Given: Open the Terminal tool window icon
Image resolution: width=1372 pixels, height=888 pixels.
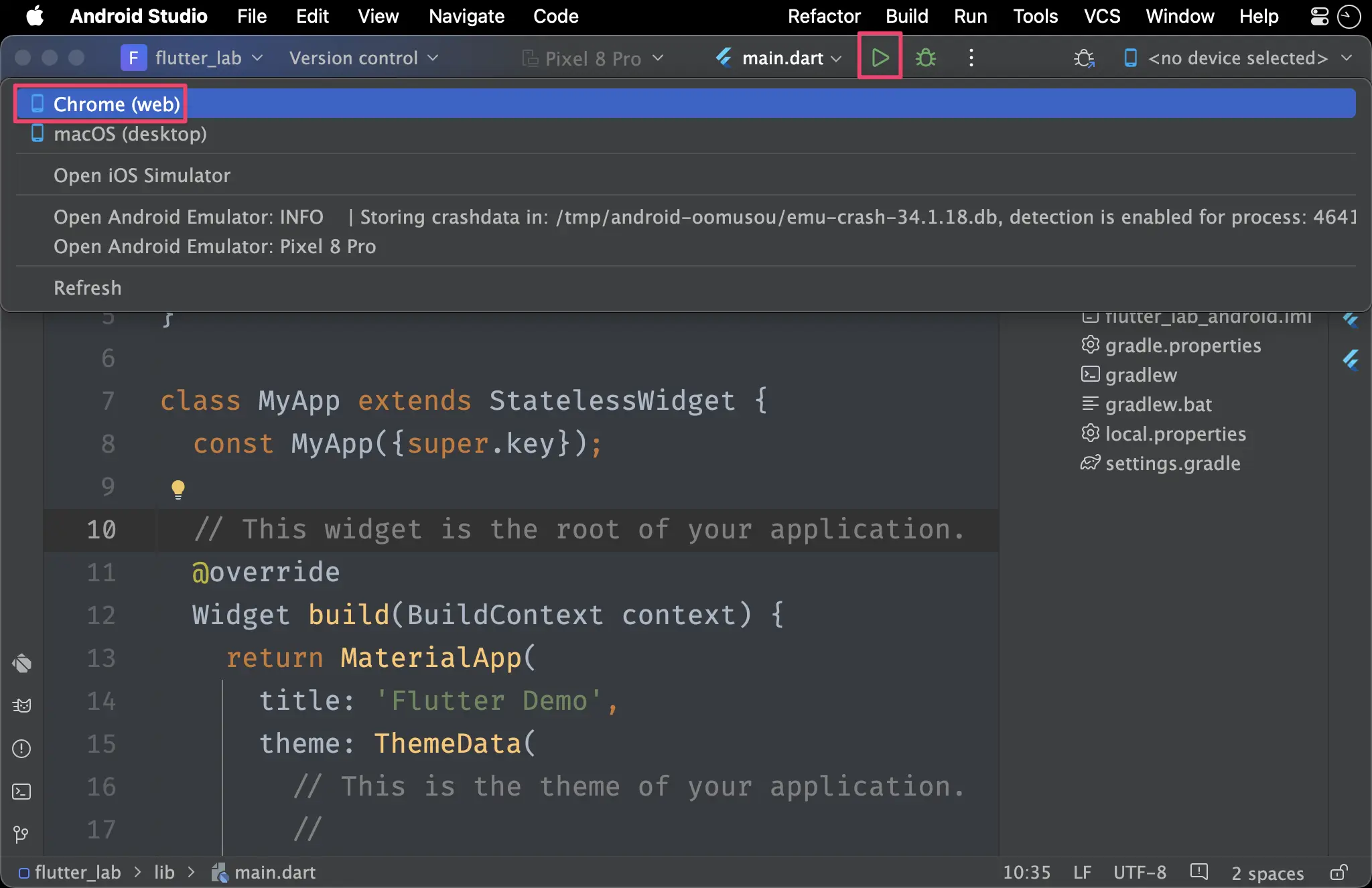Looking at the screenshot, I should [21, 792].
